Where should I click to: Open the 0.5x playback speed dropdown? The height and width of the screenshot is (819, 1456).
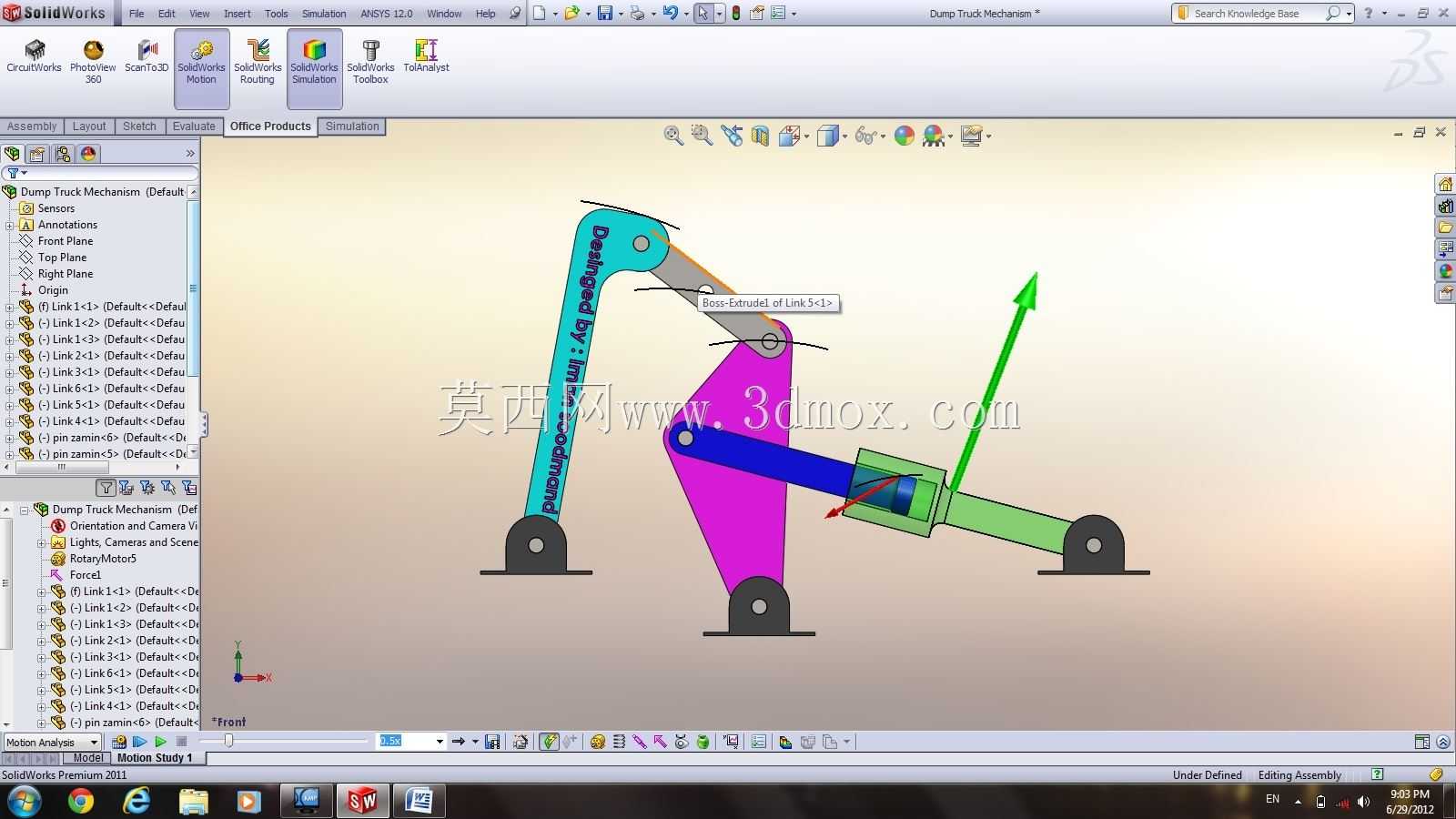[x=440, y=742]
